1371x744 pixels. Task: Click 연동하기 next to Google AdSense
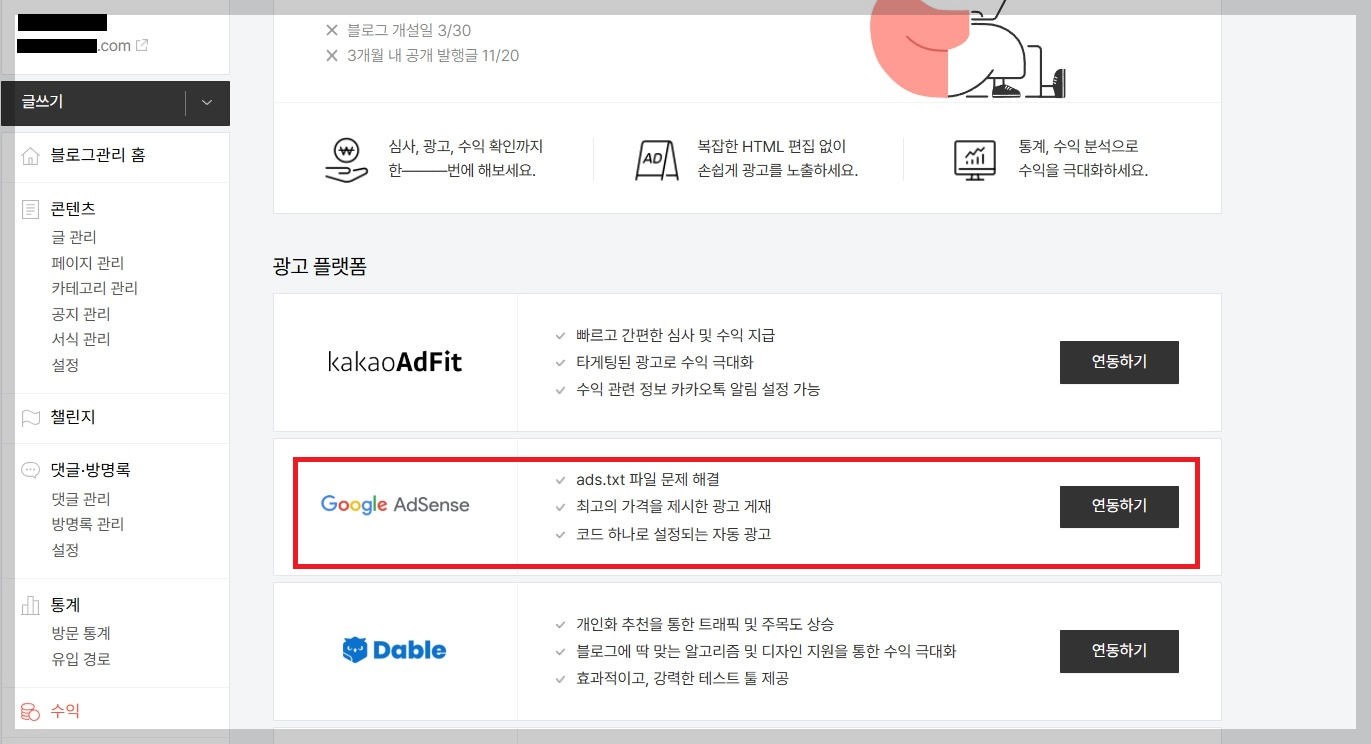tap(1118, 506)
